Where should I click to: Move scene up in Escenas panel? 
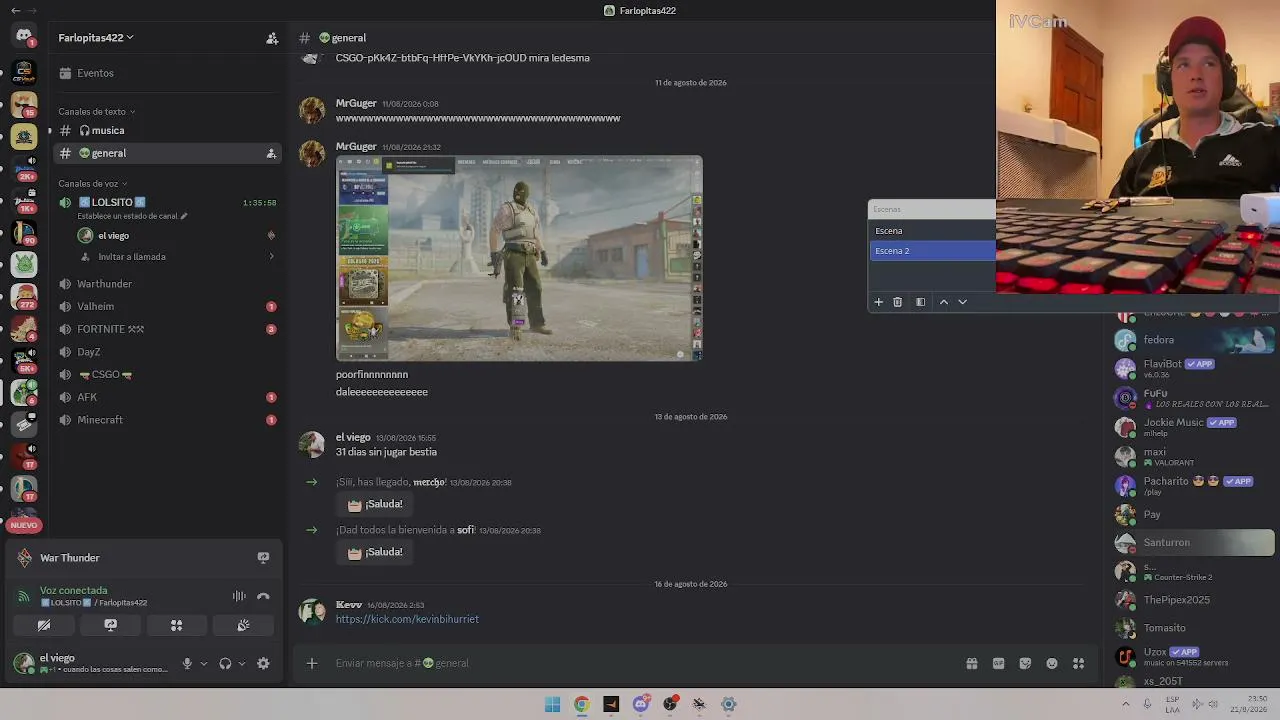coord(943,302)
